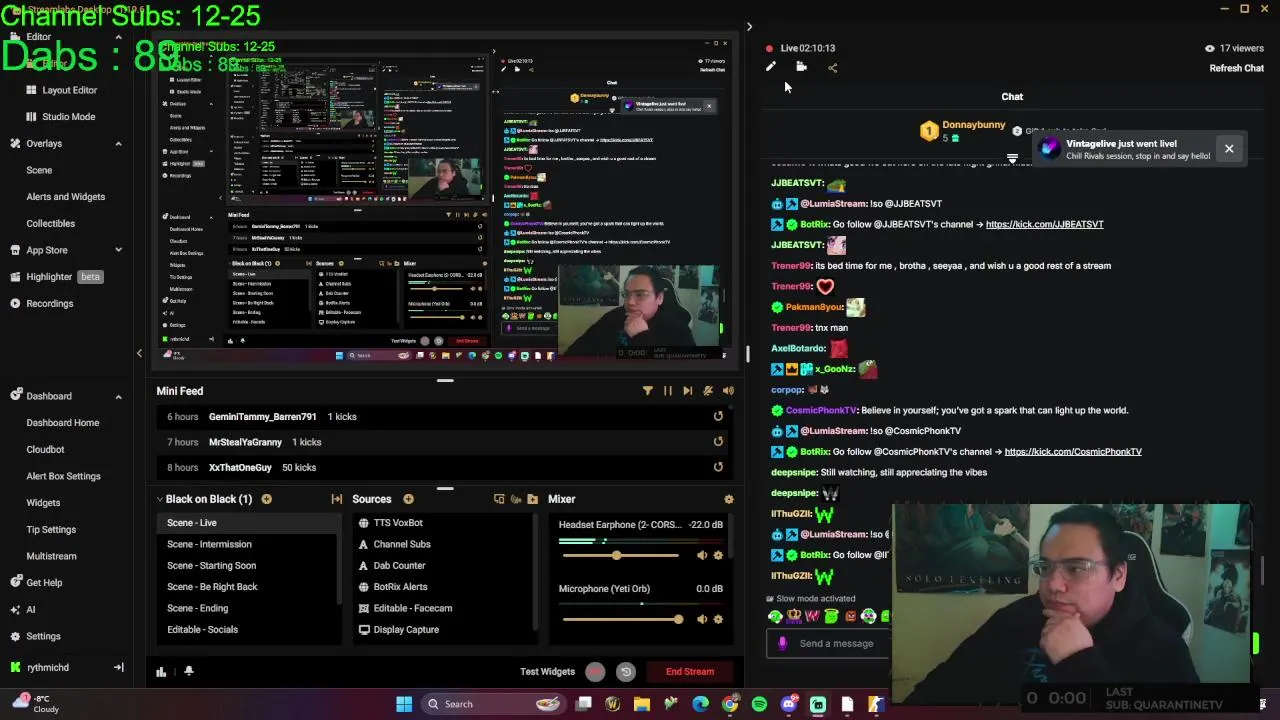Select the Dab Counter source
This screenshot has height=720, width=1280.
click(444, 565)
